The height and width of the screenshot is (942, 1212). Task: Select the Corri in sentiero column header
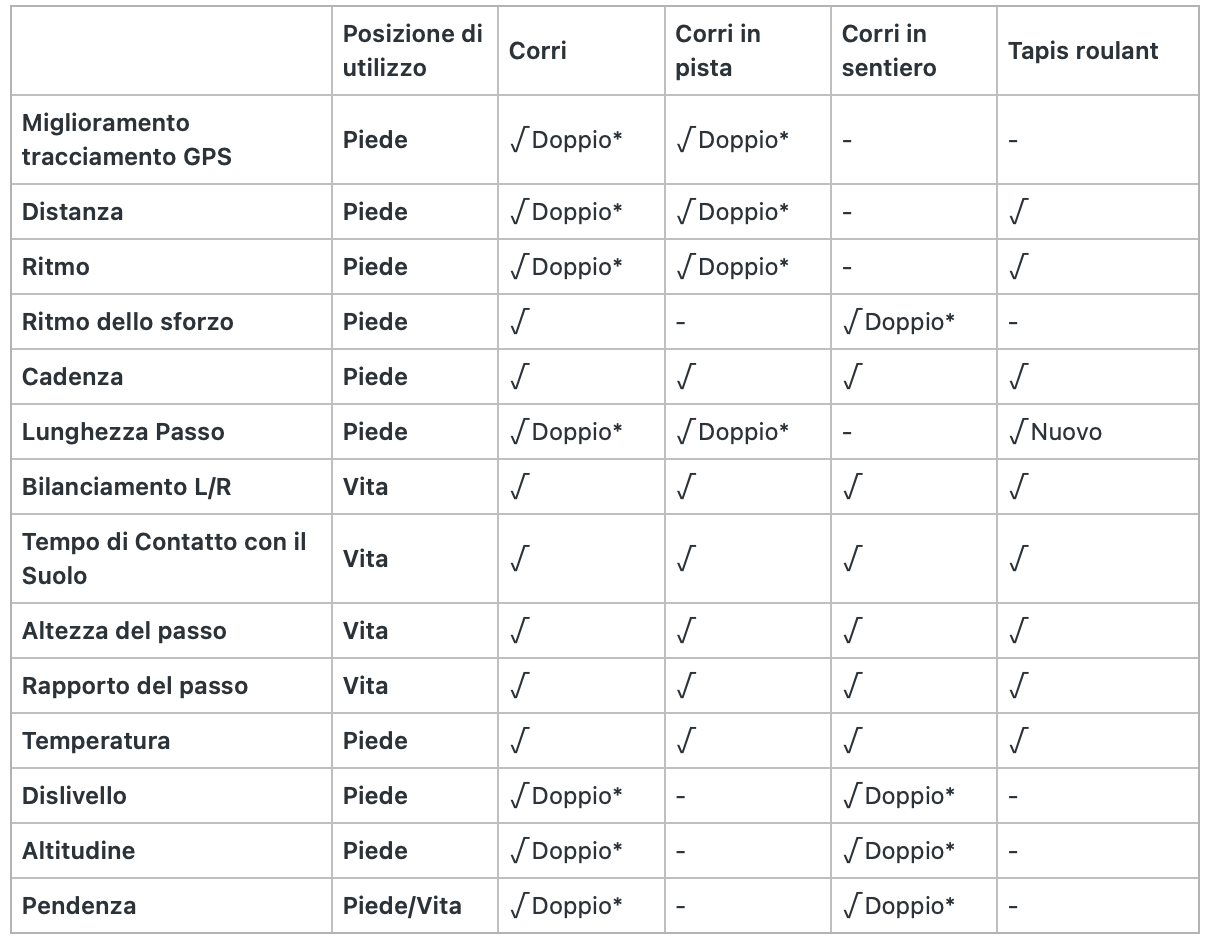889,51
